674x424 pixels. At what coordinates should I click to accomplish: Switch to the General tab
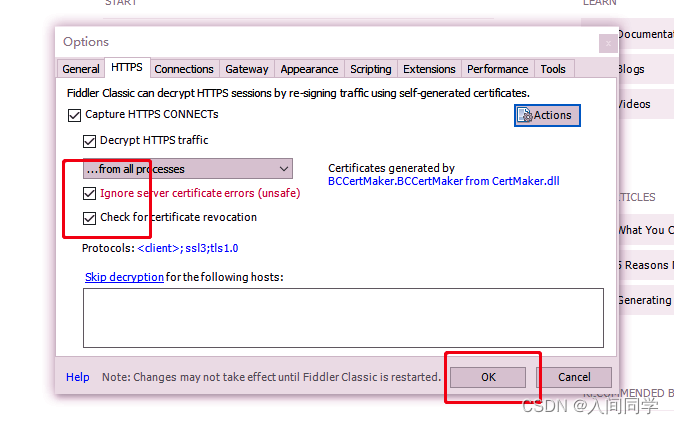click(81, 69)
